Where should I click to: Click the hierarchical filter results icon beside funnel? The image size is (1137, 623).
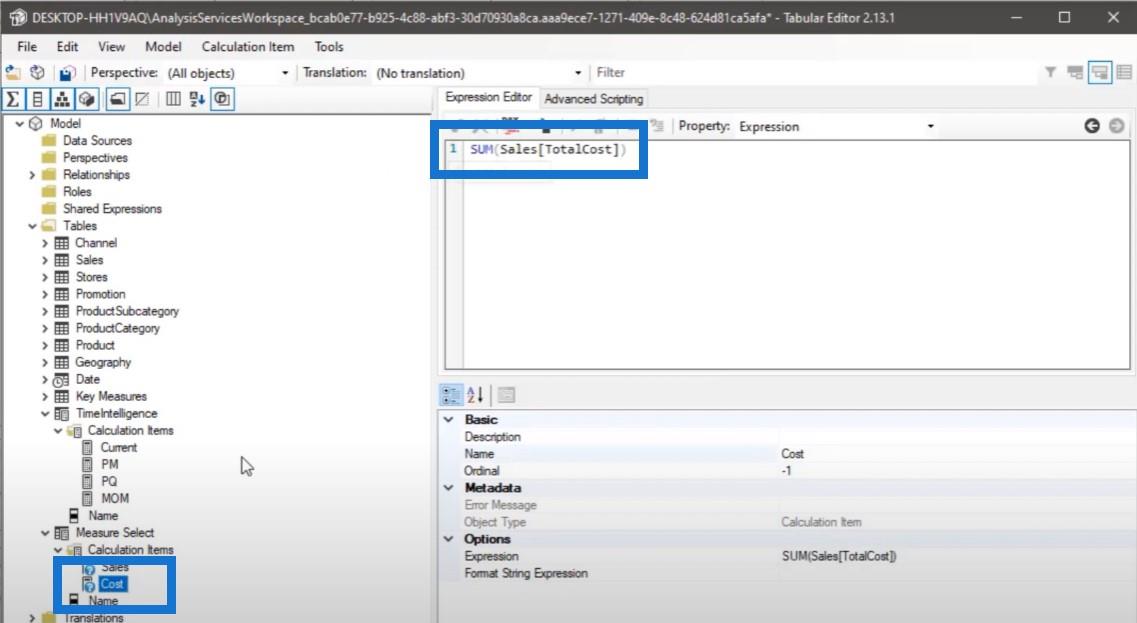click(1075, 72)
